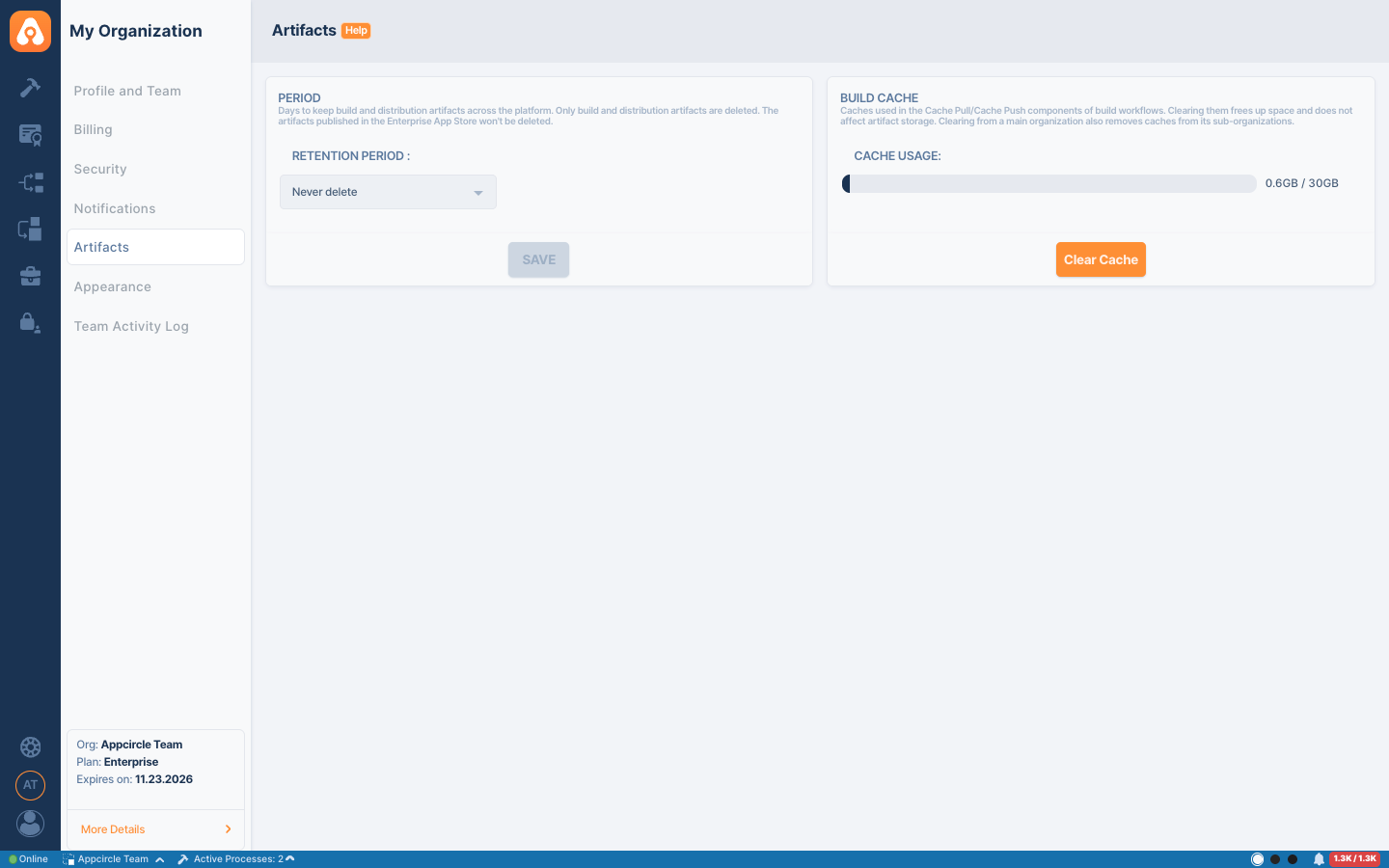Select the last black theme circle
1389x868 pixels.
pyautogui.click(x=1293, y=859)
